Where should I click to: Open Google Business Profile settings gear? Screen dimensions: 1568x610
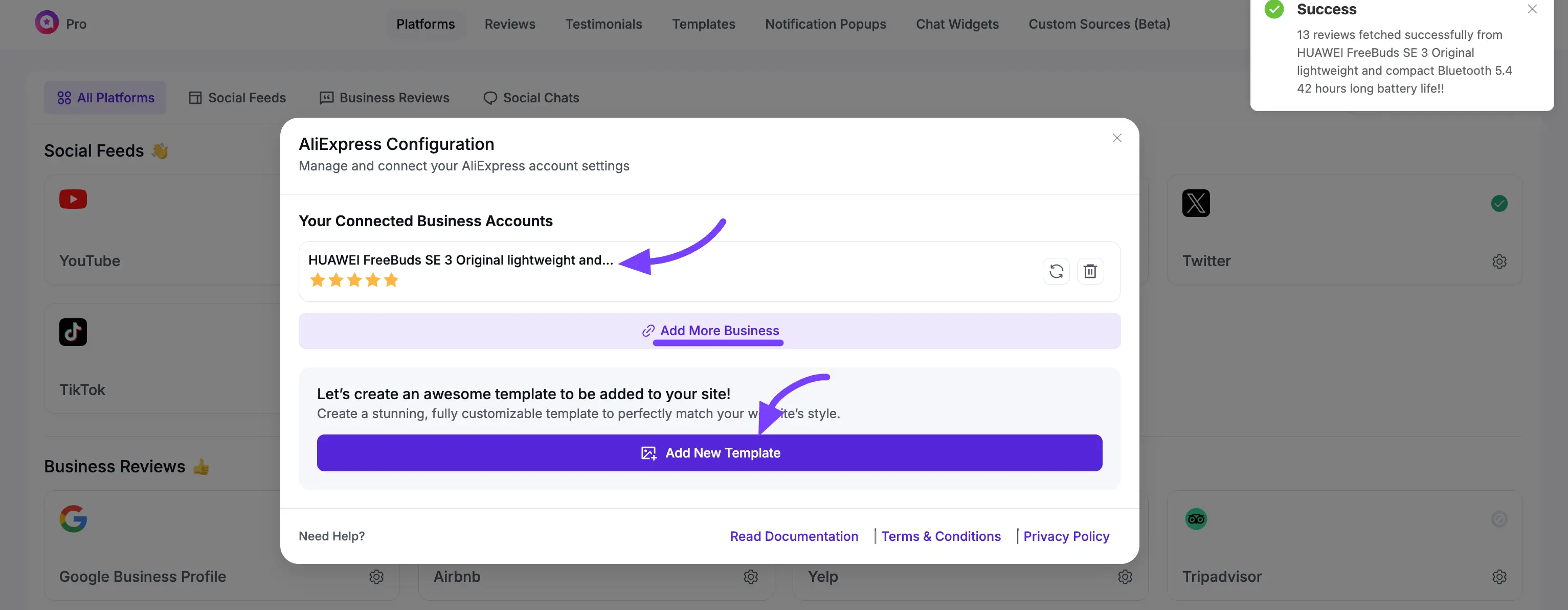376,577
